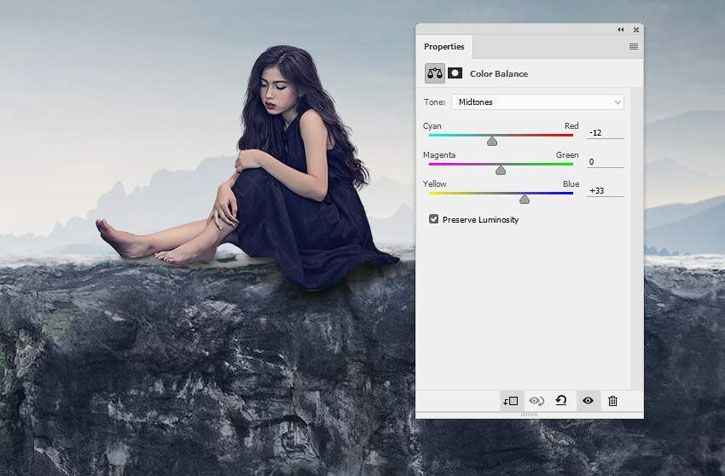Click the clip to layer icon

click(511, 401)
